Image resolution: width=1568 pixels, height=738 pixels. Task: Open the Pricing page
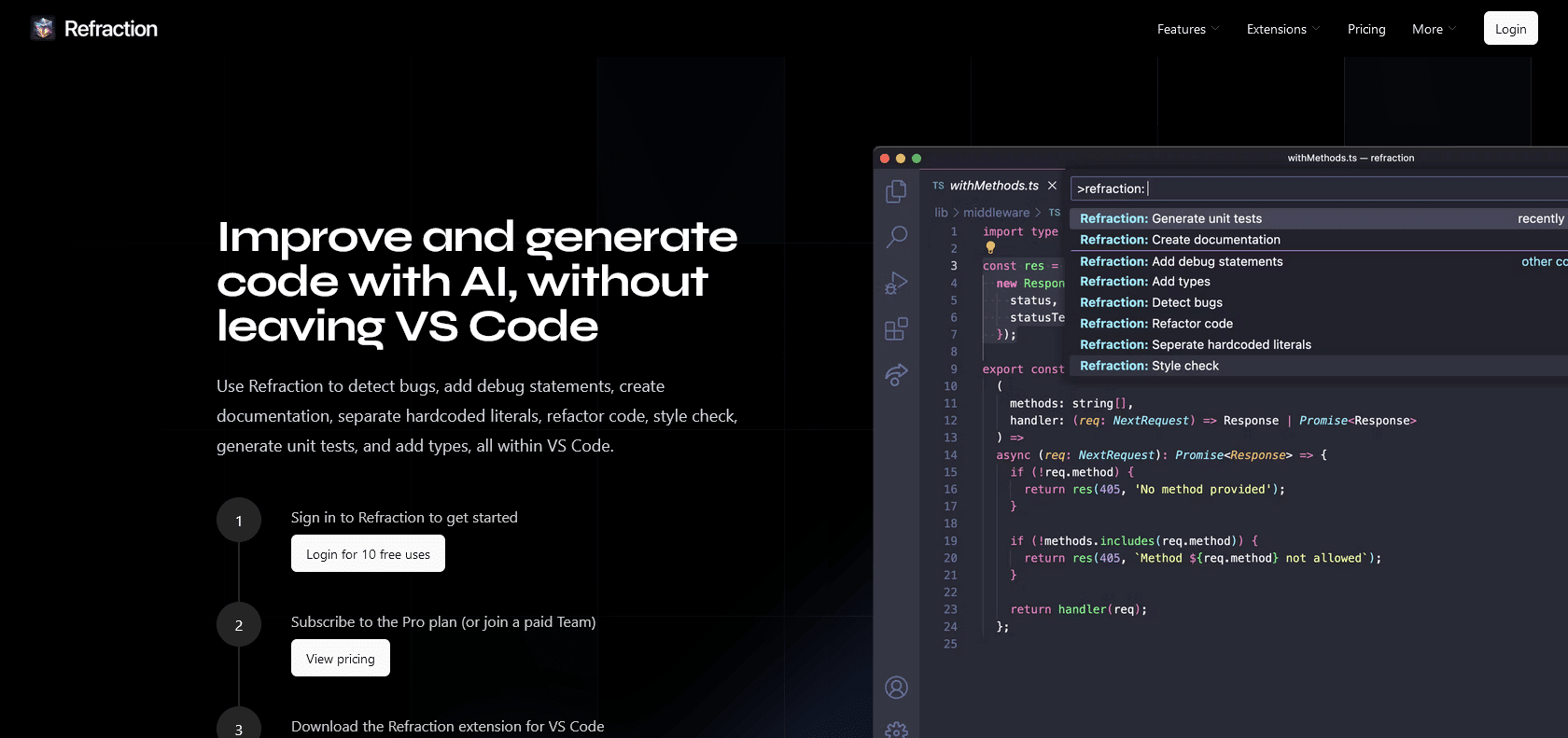pos(1366,29)
